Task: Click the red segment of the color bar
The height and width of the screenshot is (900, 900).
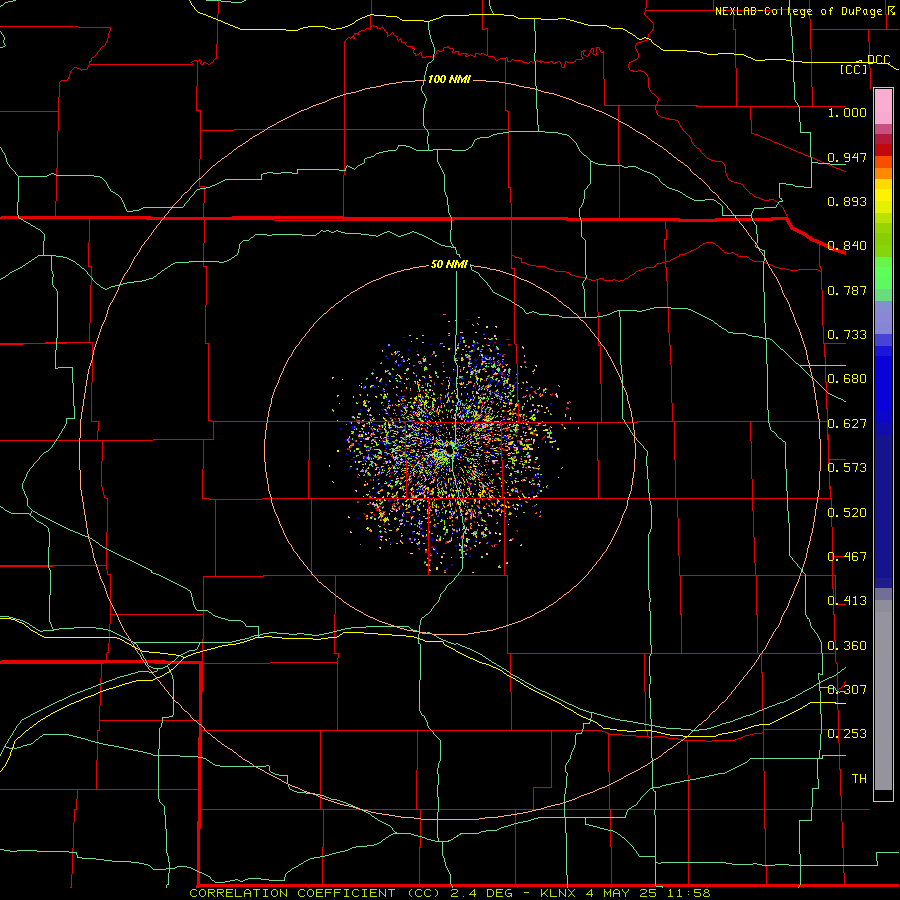Action: (883, 150)
